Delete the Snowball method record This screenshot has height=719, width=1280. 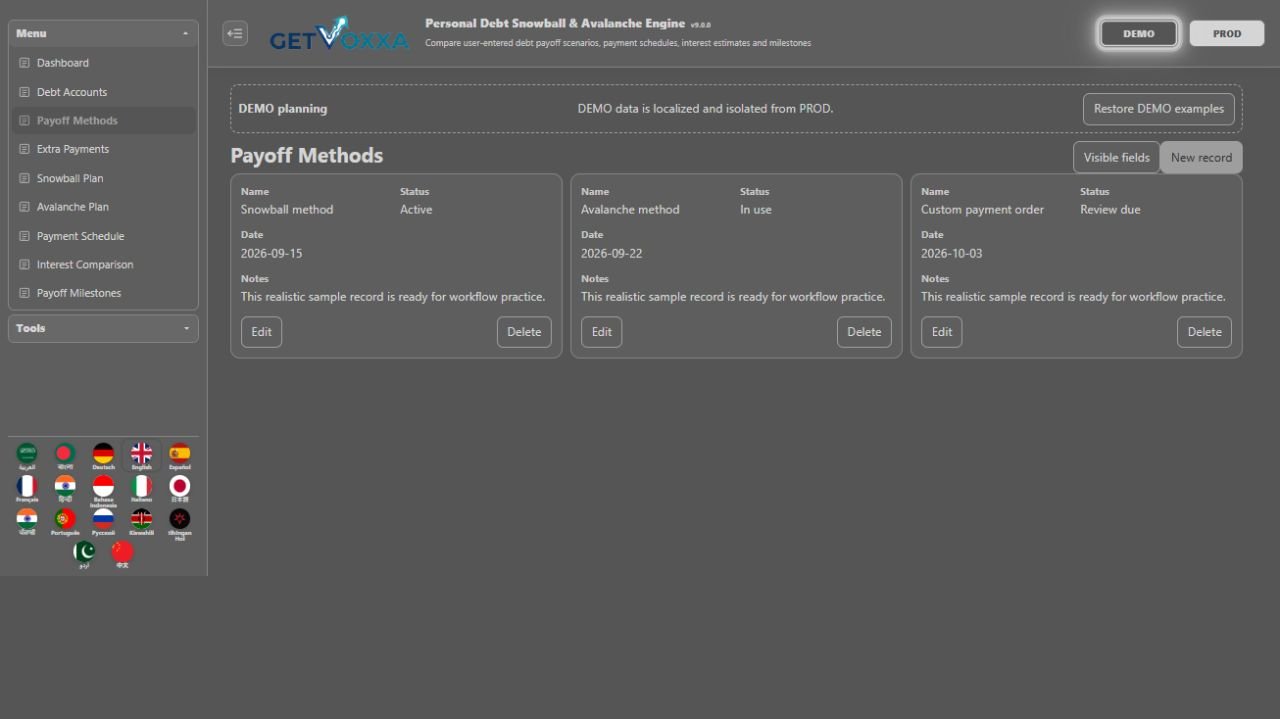[x=524, y=332]
